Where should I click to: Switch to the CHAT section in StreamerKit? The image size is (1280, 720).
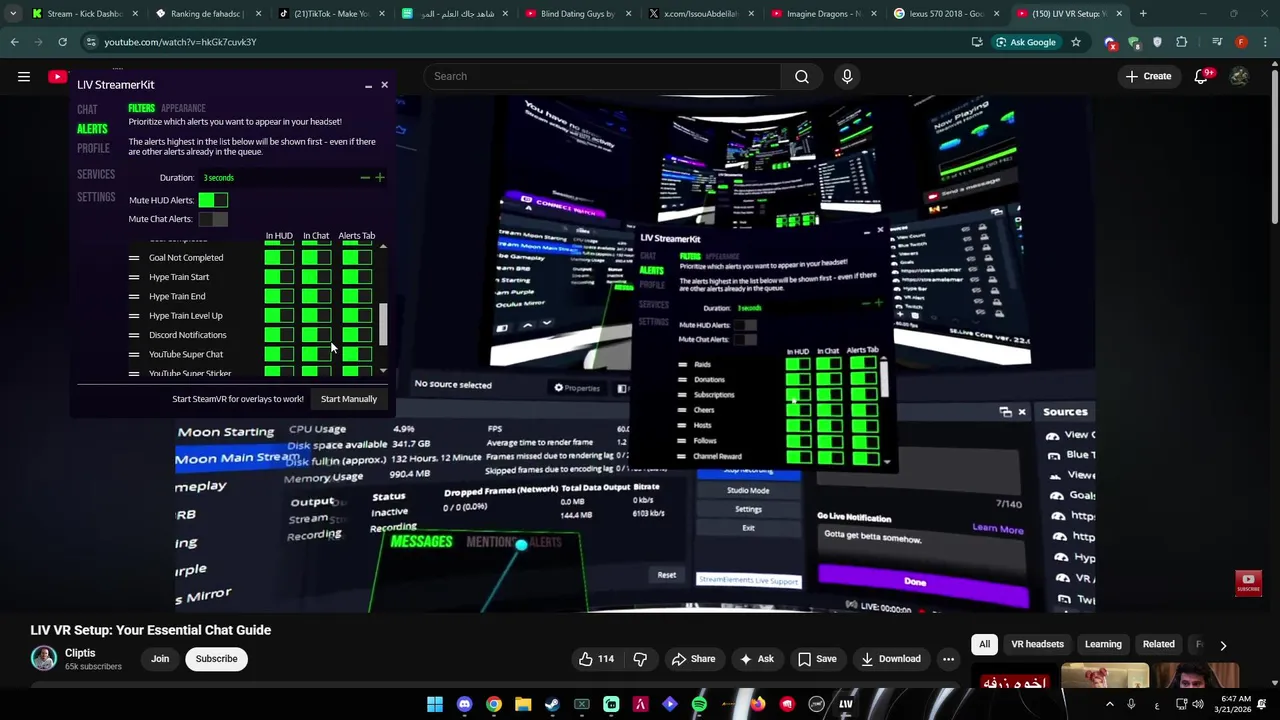click(x=87, y=109)
